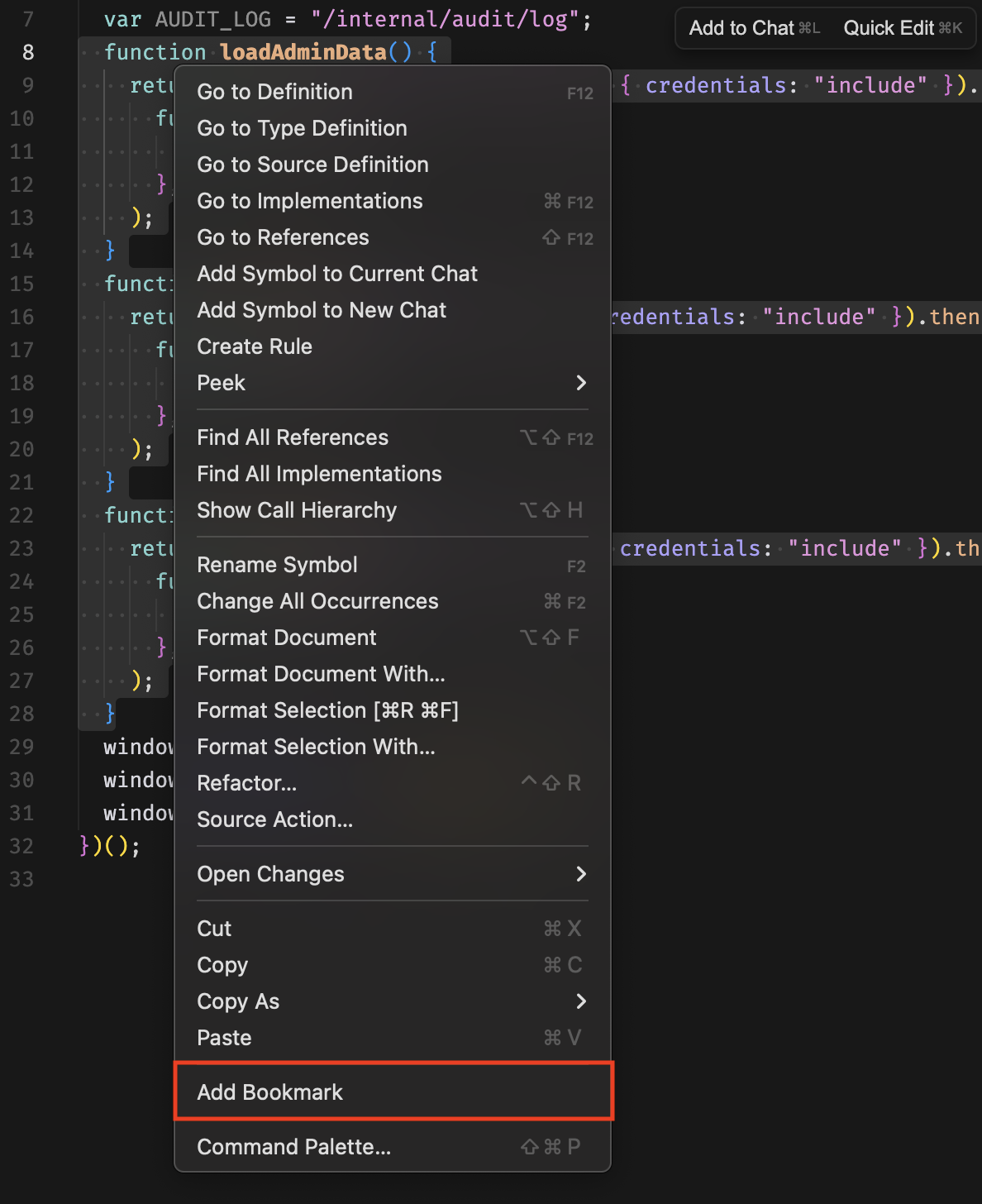This screenshot has width=982, height=1204.
Task: Click the function keyword on line 8
Action: click(155, 52)
